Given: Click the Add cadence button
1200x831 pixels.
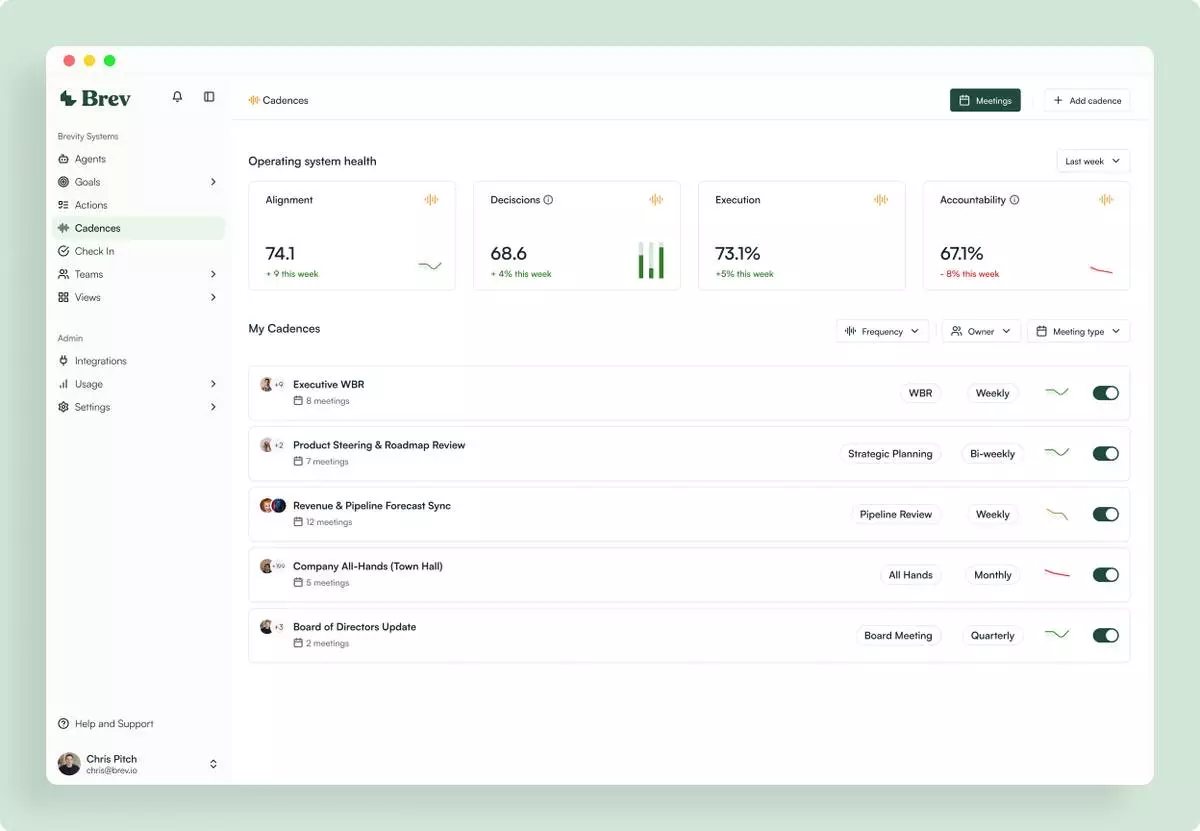Looking at the screenshot, I should [1087, 100].
